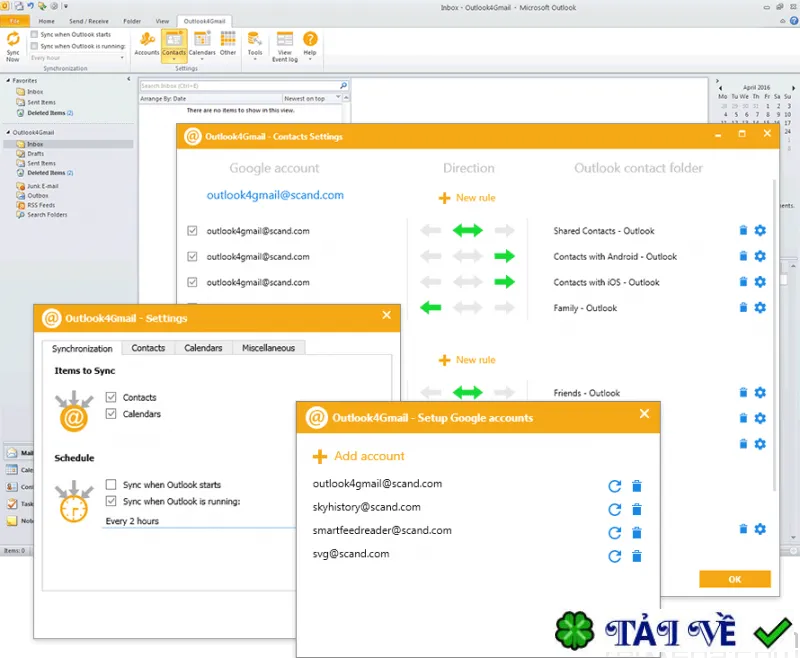Open the Help ribbon icon
This screenshot has height=658, width=800.
310,45
